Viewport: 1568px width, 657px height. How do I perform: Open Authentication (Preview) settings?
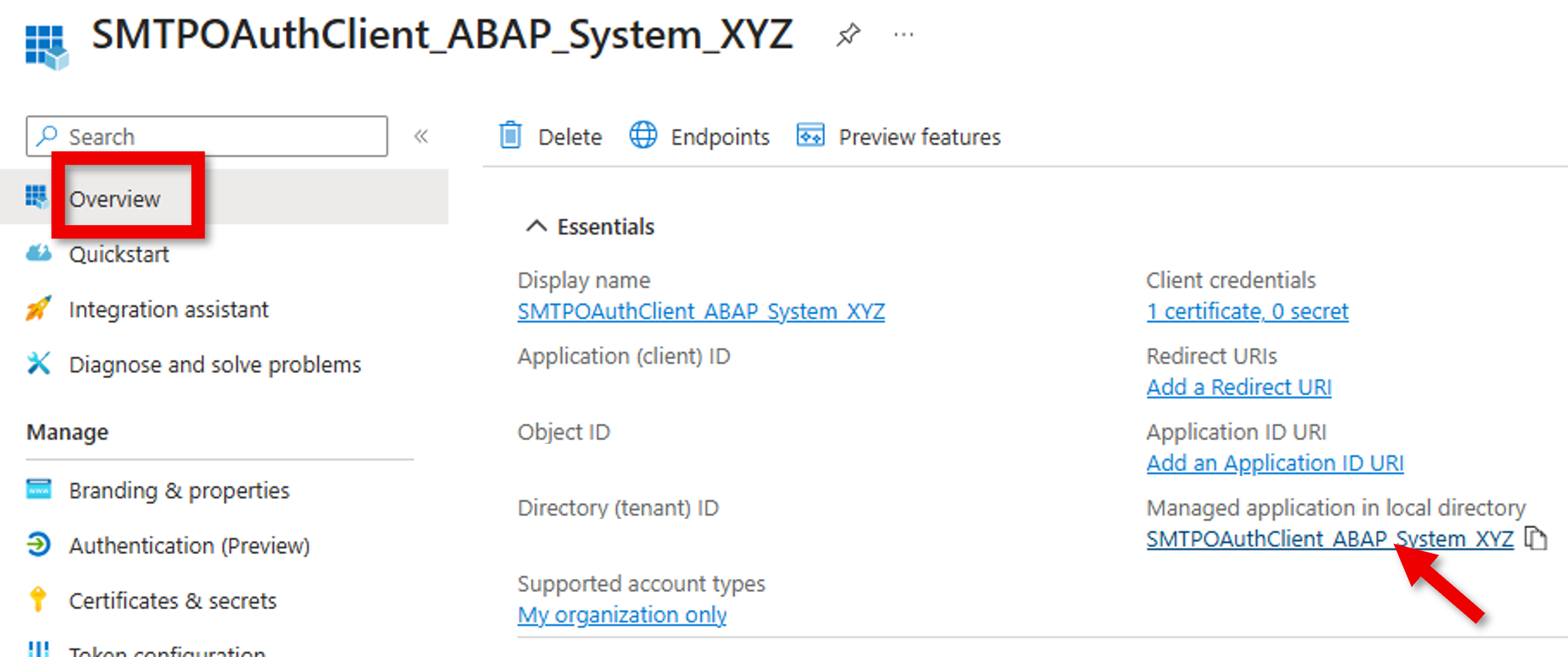click(x=189, y=546)
